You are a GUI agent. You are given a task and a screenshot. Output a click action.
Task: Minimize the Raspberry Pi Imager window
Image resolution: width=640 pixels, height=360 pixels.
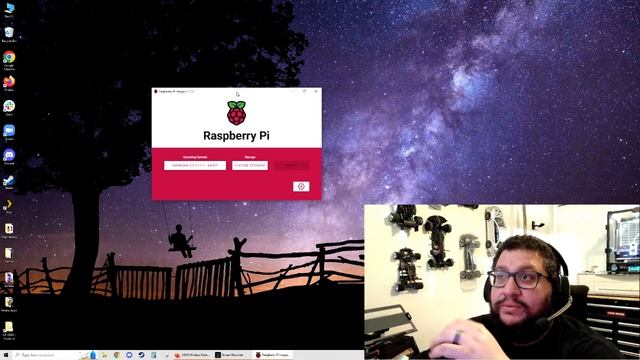293,91
